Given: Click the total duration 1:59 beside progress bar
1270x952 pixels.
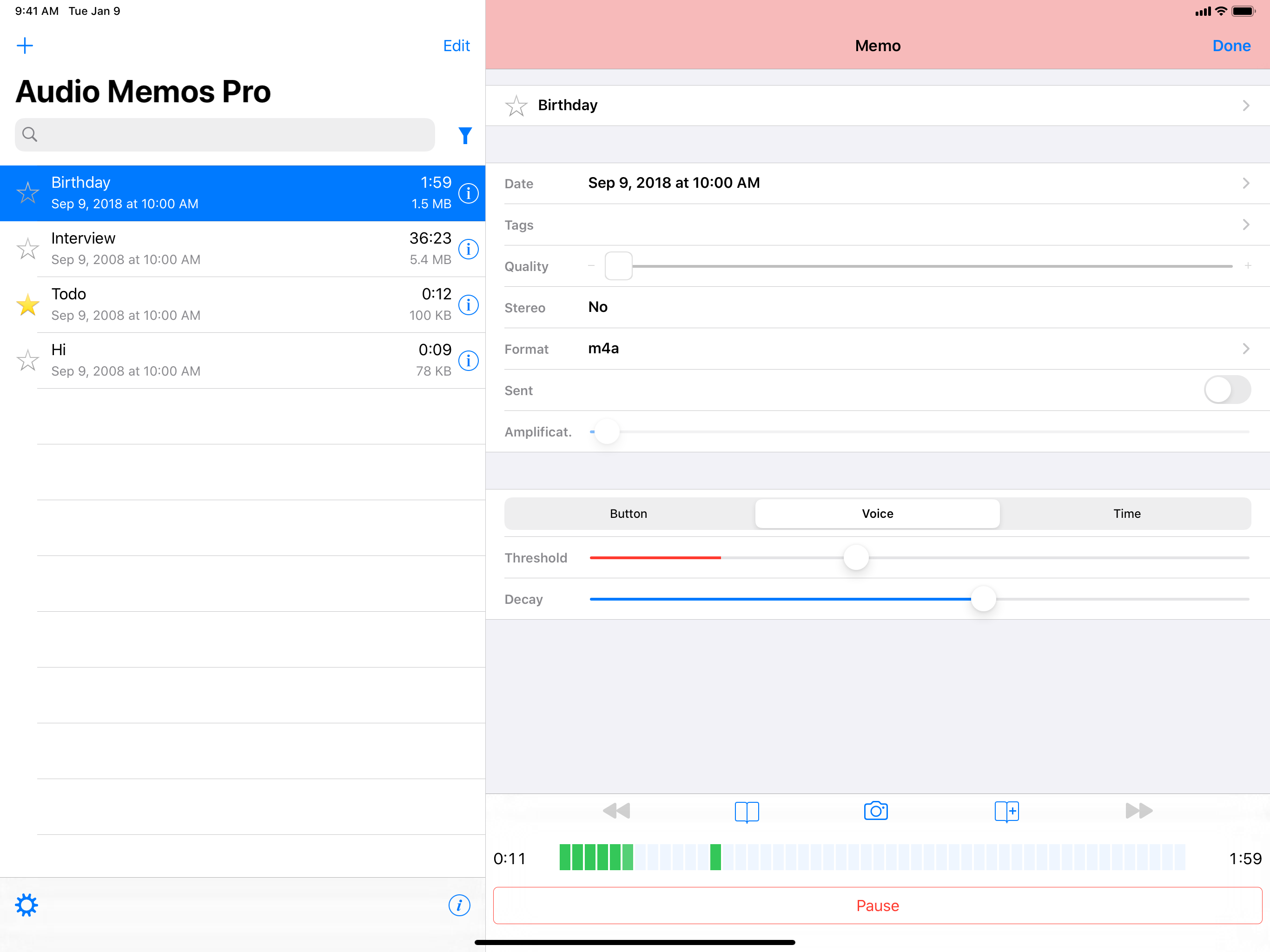Looking at the screenshot, I should pos(1245,859).
